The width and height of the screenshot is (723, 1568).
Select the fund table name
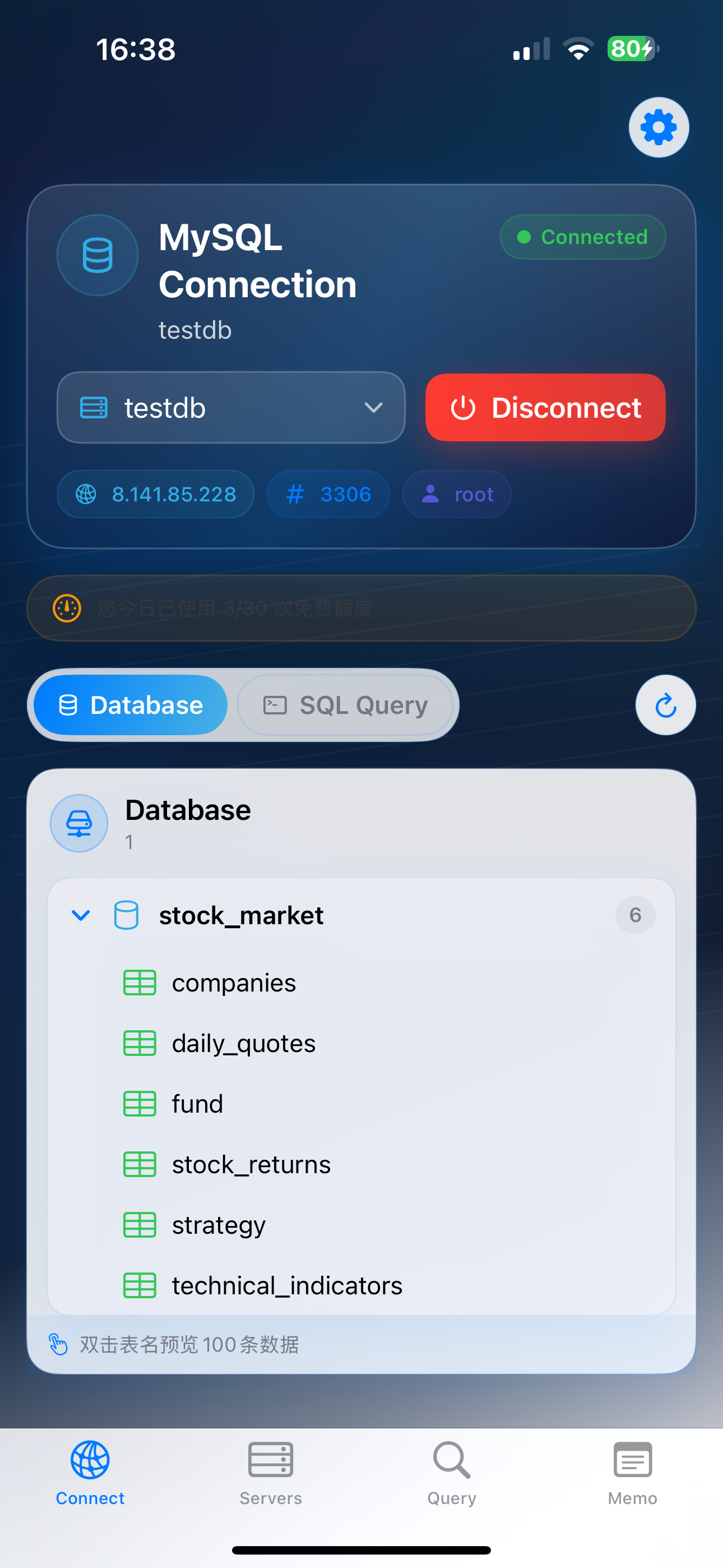(197, 1104)
